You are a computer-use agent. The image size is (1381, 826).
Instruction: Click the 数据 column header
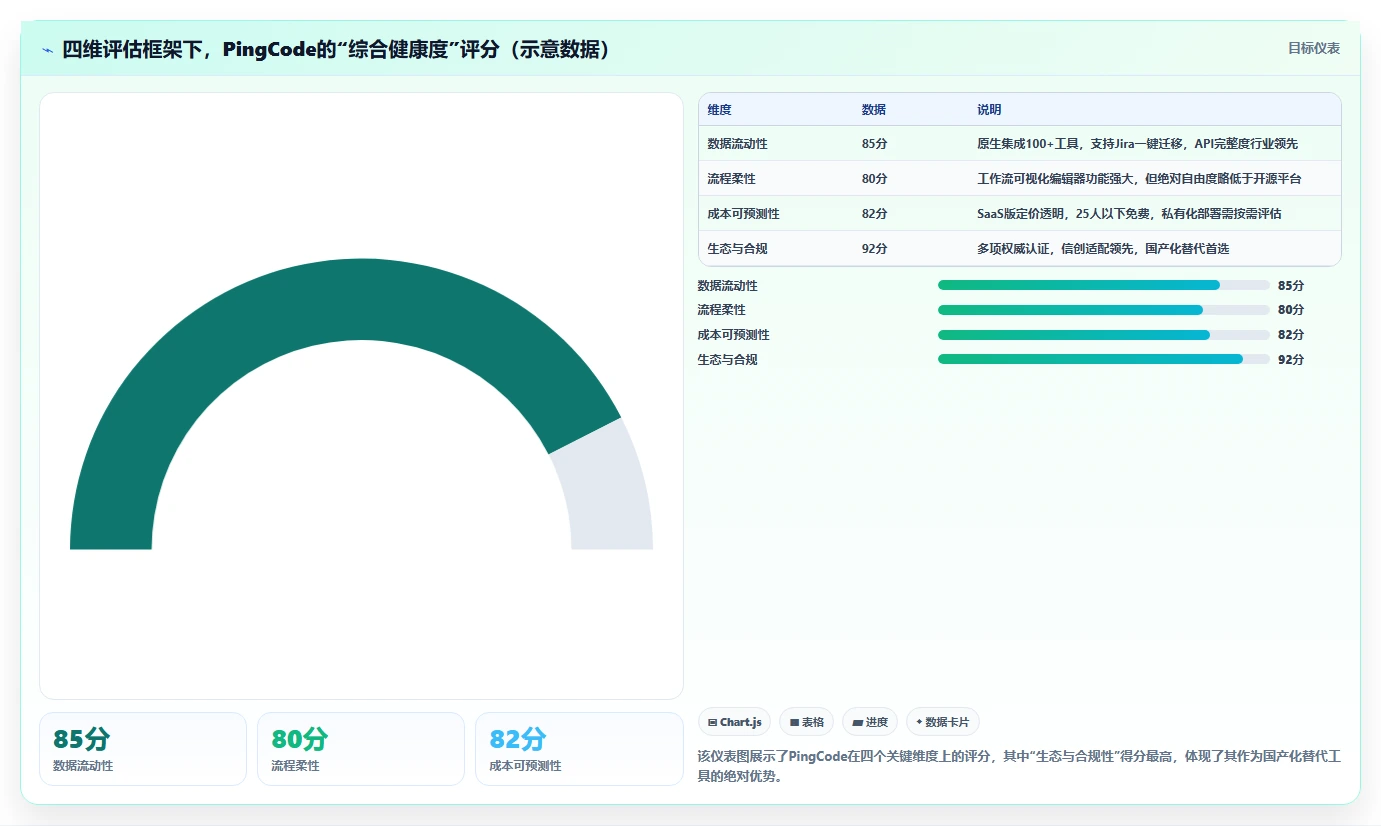click(873, 110)
